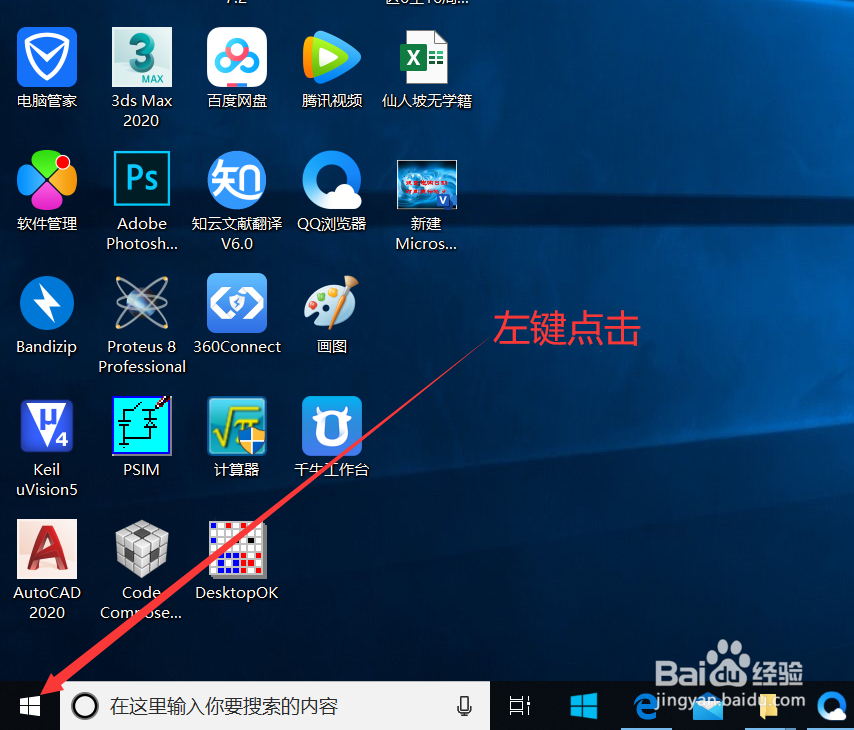Viewport: 854px width, 730px height.
Task: Launch 3ds Max 2020 from desktop
Action: click(142, 57)
